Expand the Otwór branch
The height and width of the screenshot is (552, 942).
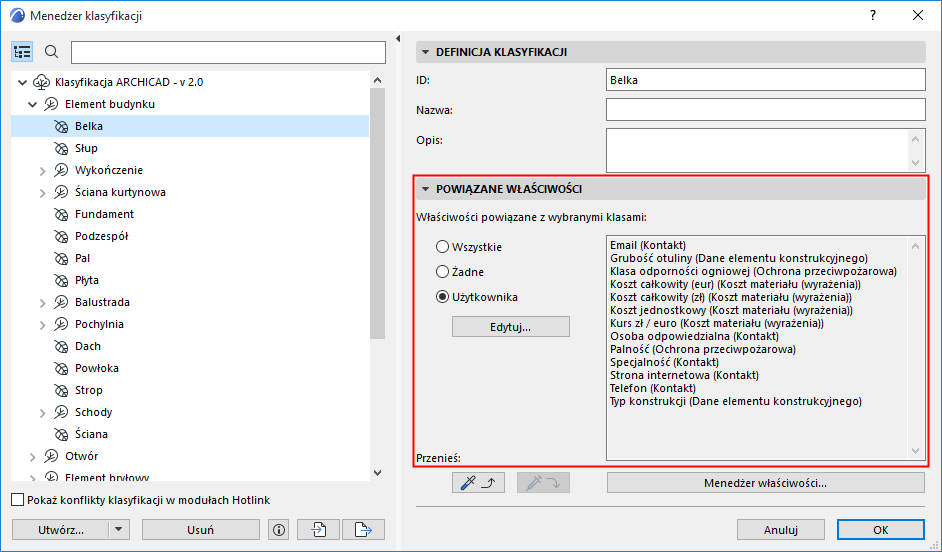coord(33,457)
